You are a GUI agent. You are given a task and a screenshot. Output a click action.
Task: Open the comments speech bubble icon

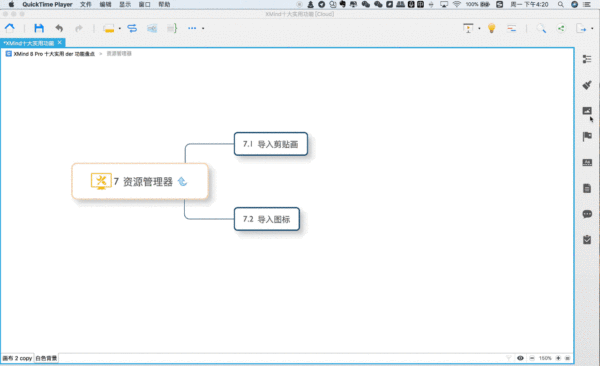tap(587, 214)
